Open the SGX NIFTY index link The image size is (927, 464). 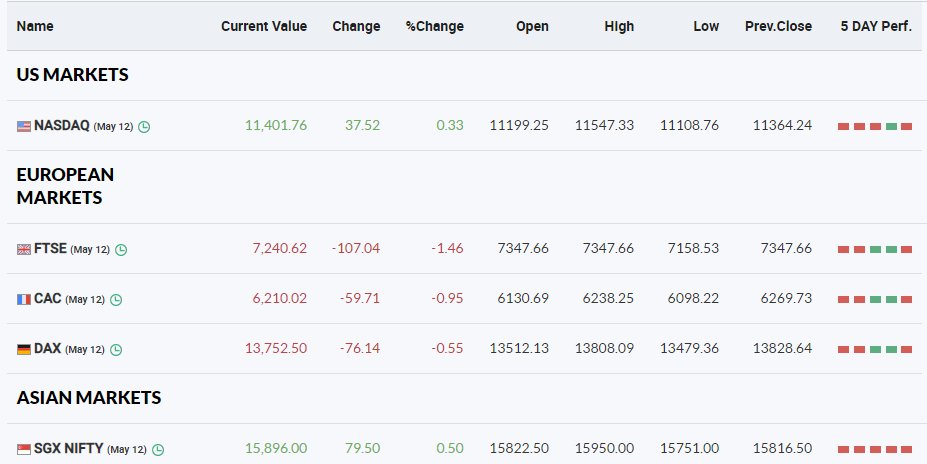[69, 448]
